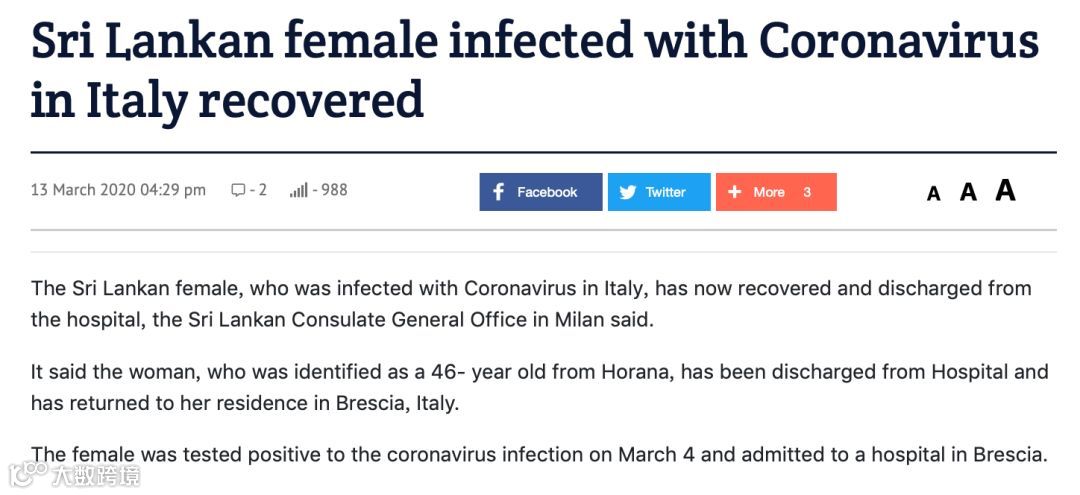Click the comment count showing 2
This screenshot has height=495, width=1080.
[258, 190]
